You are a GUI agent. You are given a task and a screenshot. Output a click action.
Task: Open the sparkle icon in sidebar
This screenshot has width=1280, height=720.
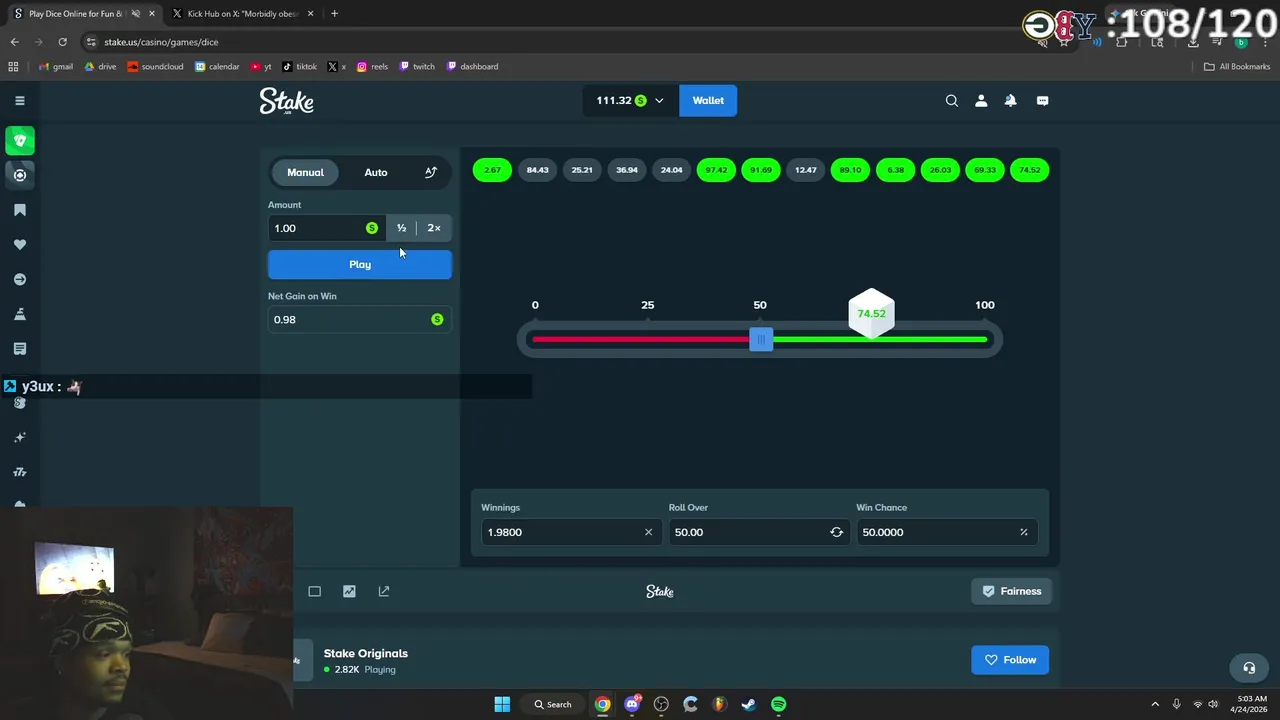click(x=19, y=438)
